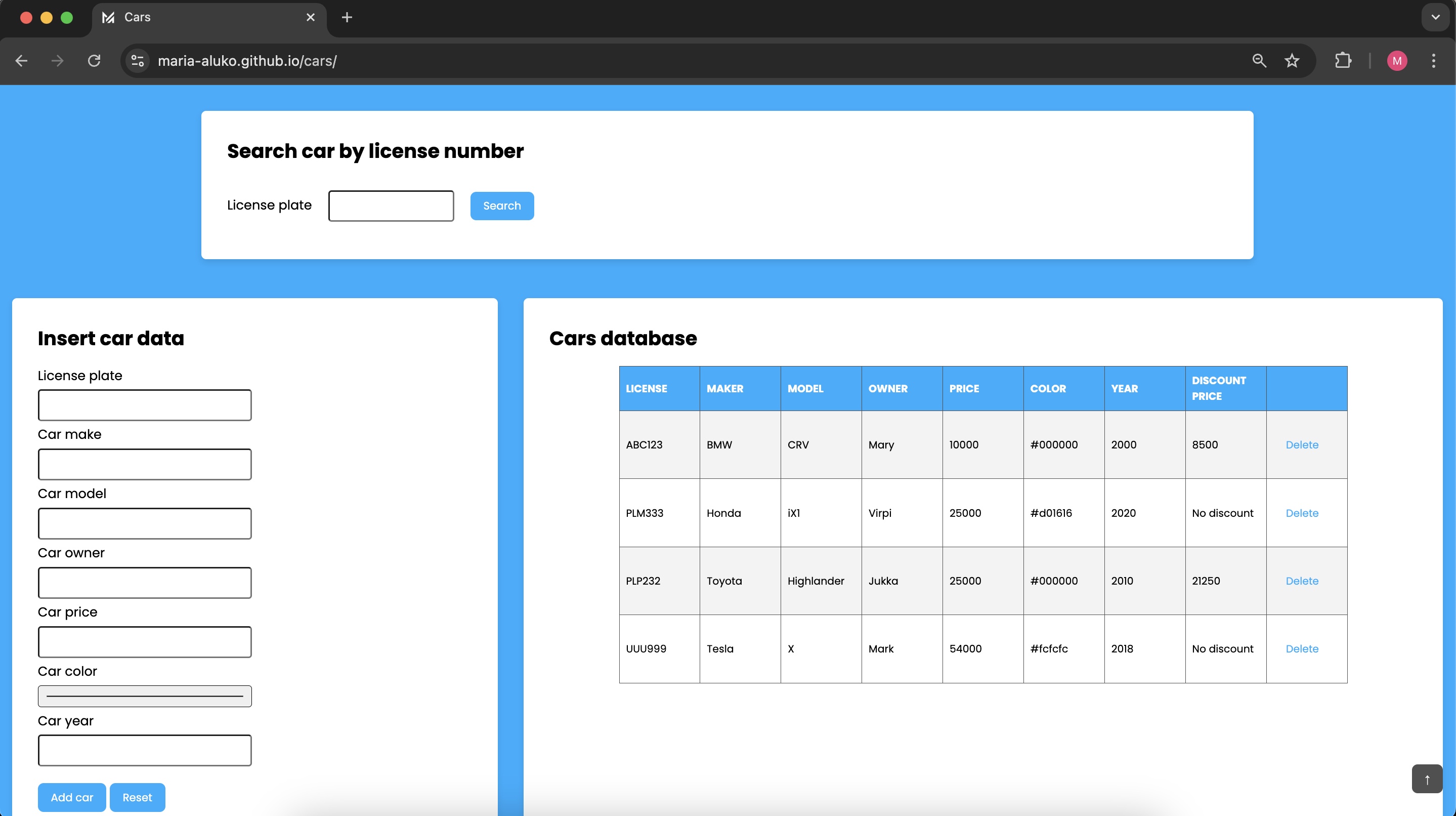Open the Chrome profile avatar M
This screenshot has height=816, width=1456.
(1397, 61)
